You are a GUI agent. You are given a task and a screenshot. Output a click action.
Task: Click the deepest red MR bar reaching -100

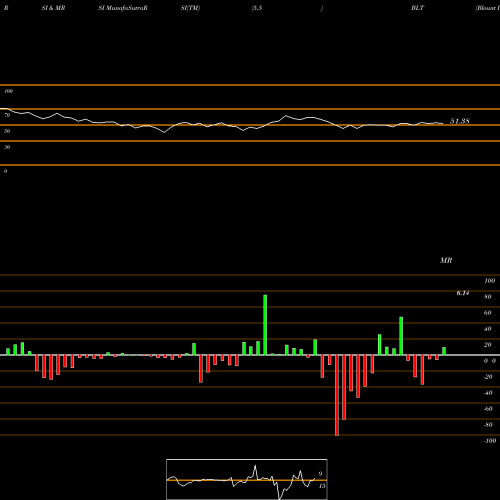coord(337,395)
